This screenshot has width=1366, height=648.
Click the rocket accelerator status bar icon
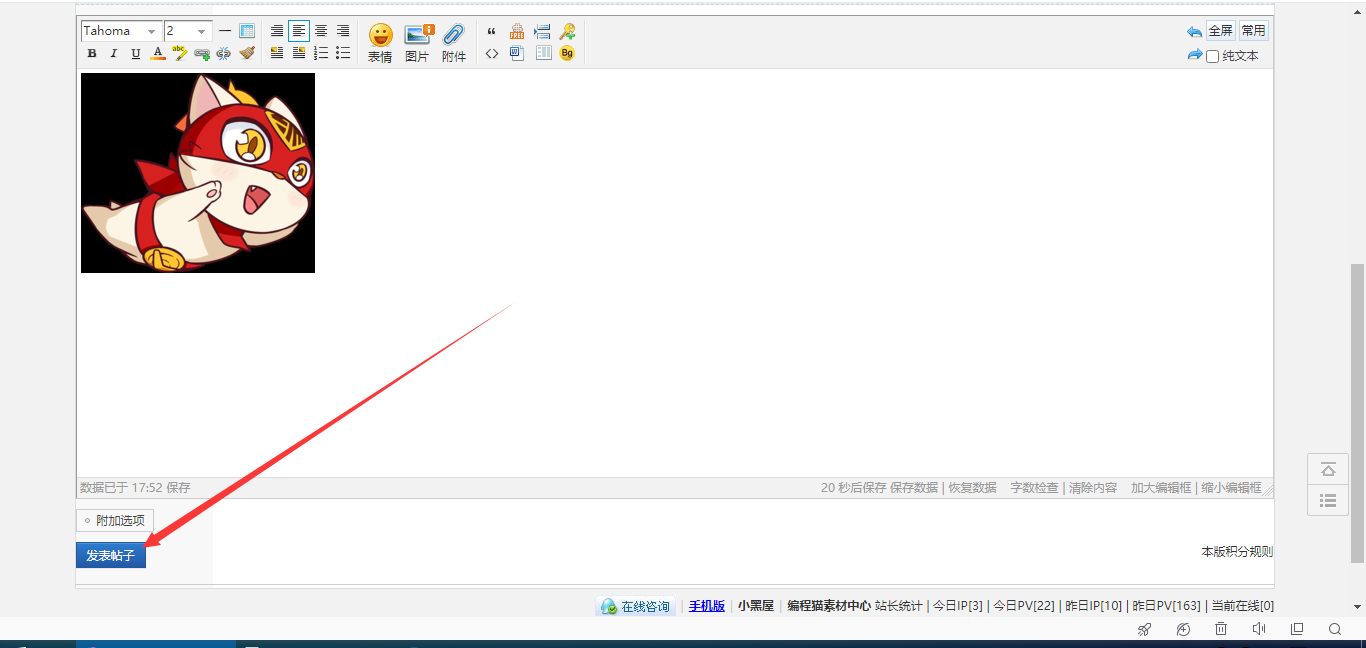(1145, 629)
